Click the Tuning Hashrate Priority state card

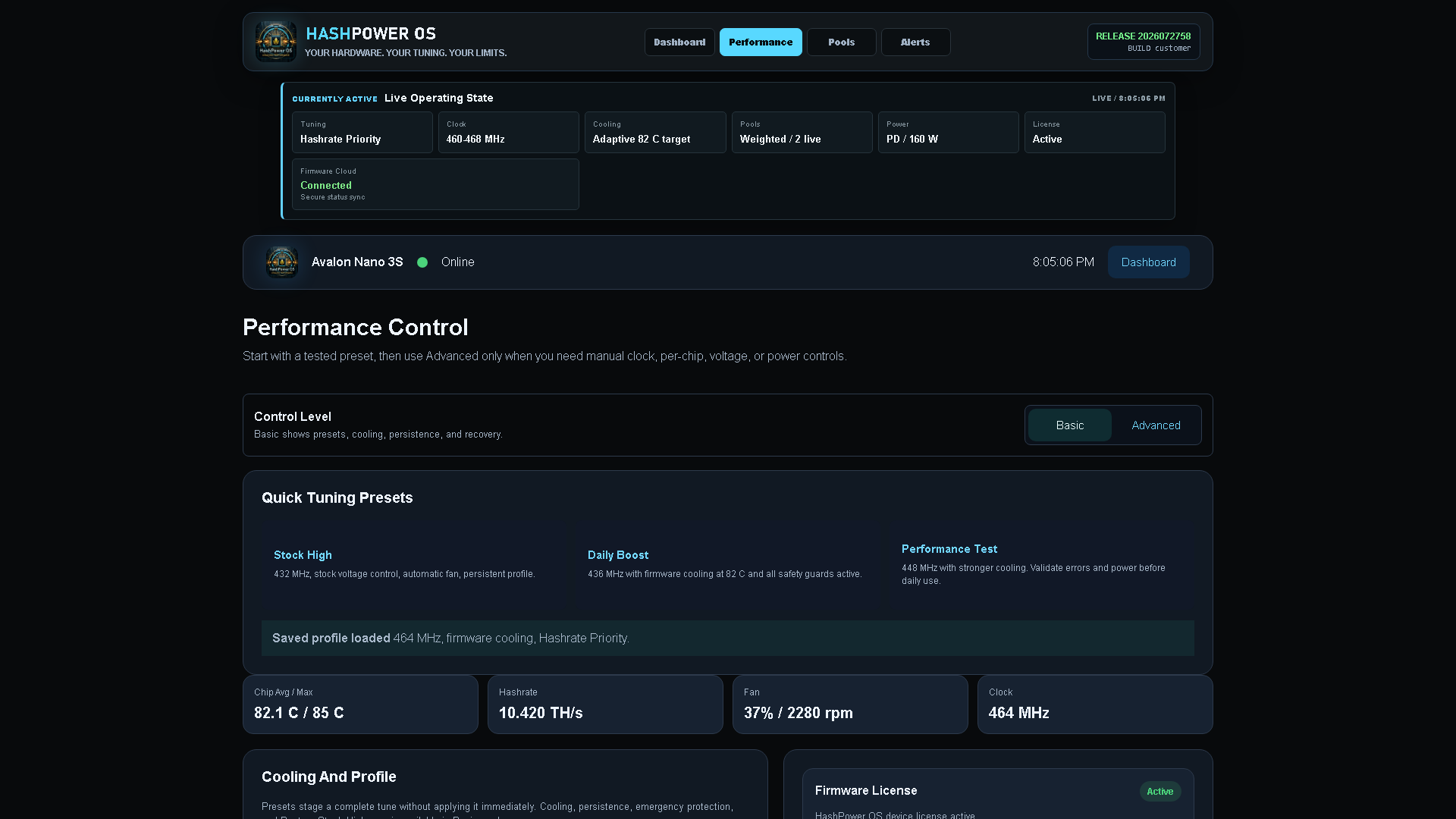click(x=362, y=133)
